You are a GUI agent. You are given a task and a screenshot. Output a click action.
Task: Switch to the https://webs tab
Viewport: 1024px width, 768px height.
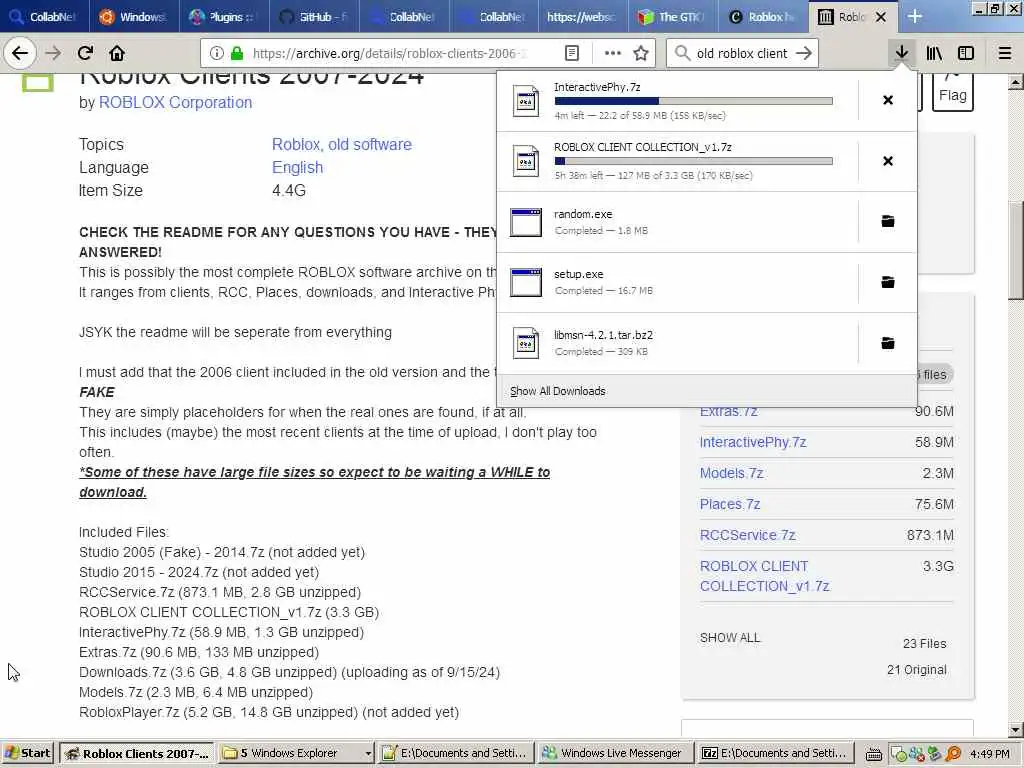(x=583, y=17)
